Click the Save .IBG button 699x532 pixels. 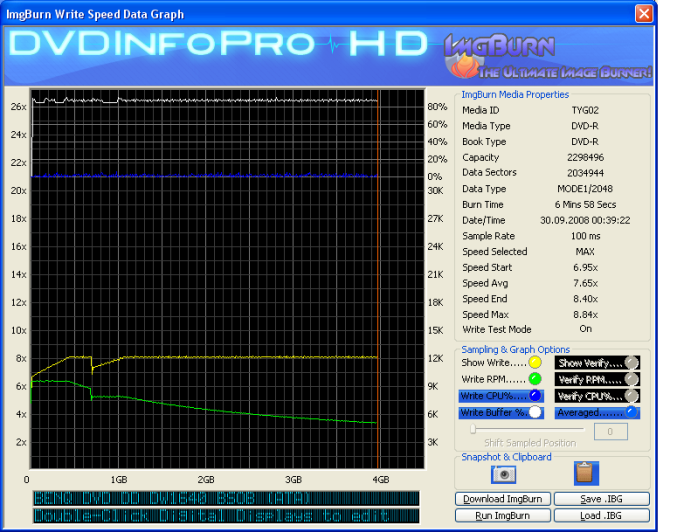602,499
